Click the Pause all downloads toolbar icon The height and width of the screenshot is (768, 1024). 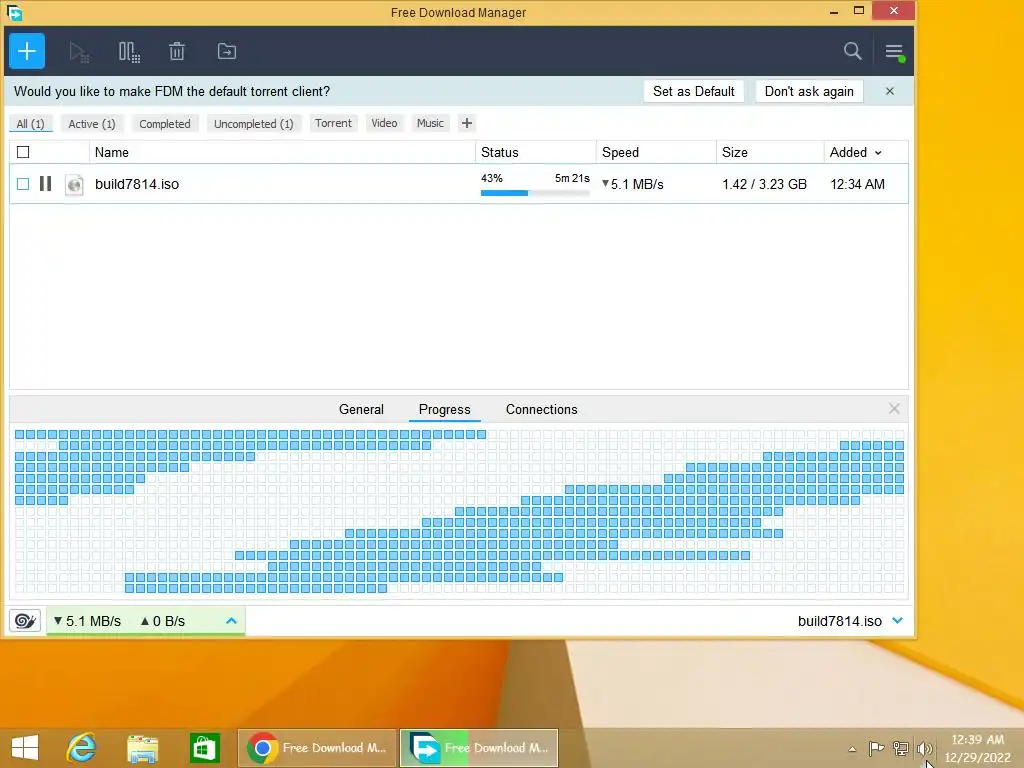tap(129, 52)
